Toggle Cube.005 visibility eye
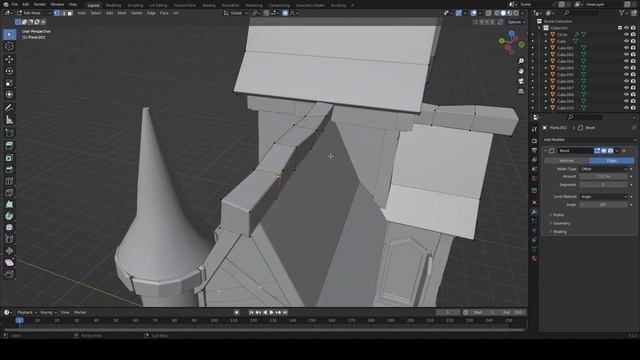Screen dimensions: 640x360 pos(626,75)
